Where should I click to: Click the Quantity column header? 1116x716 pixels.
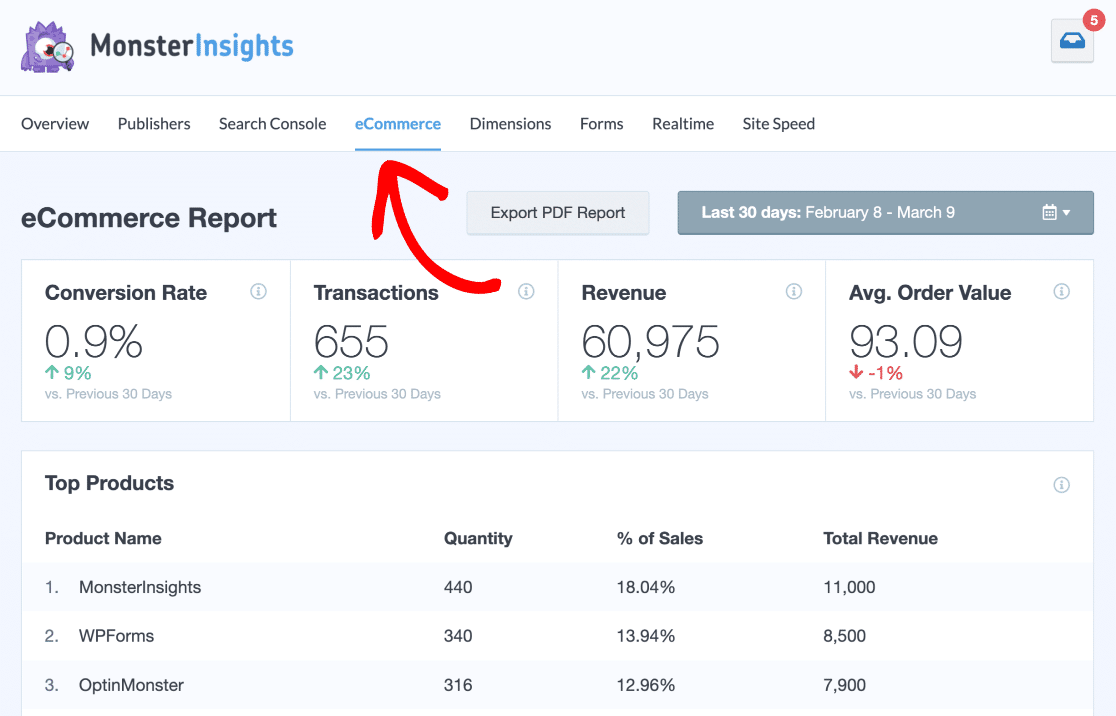click(478, 539)
